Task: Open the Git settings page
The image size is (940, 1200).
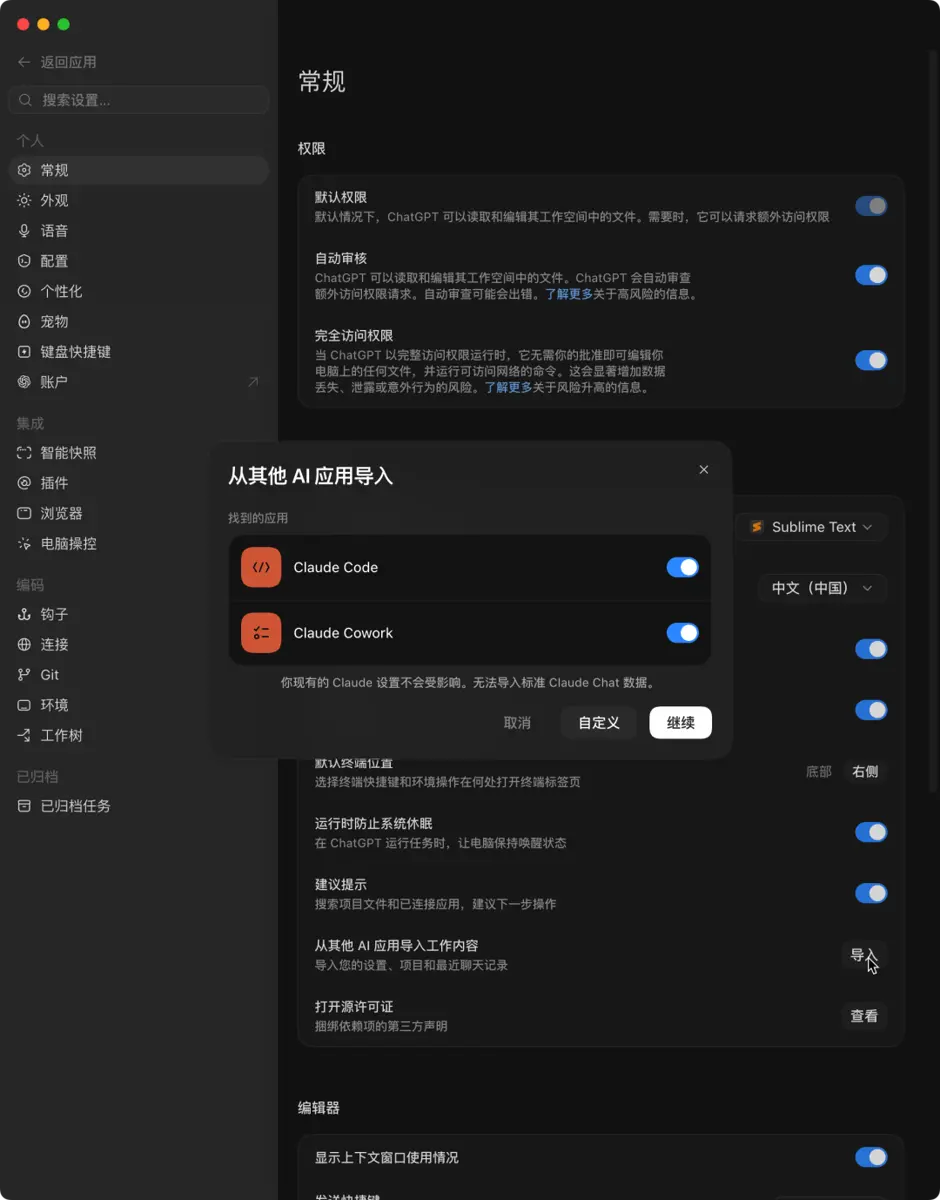Action: tap(139, 675)
